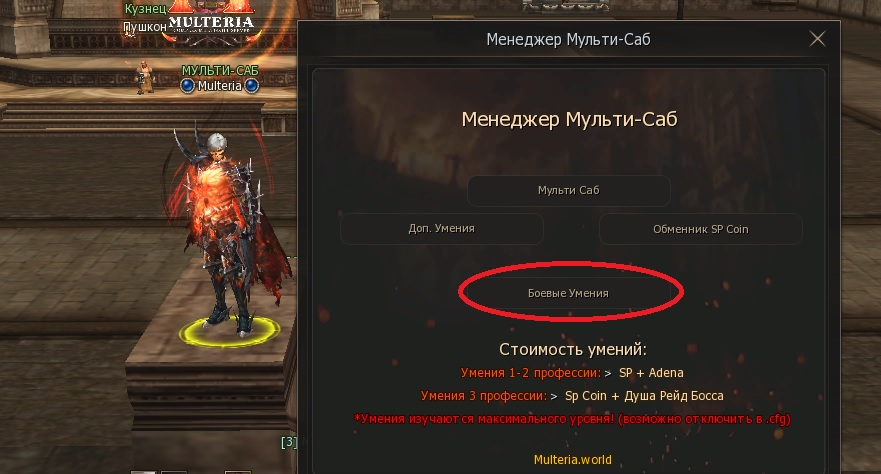Click the Умения 3 профессии cost line

tap(572, 396)
